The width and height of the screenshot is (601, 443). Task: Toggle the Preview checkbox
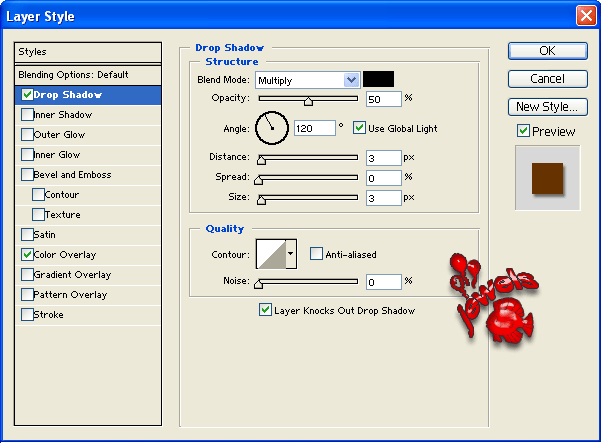pos(523,131)
